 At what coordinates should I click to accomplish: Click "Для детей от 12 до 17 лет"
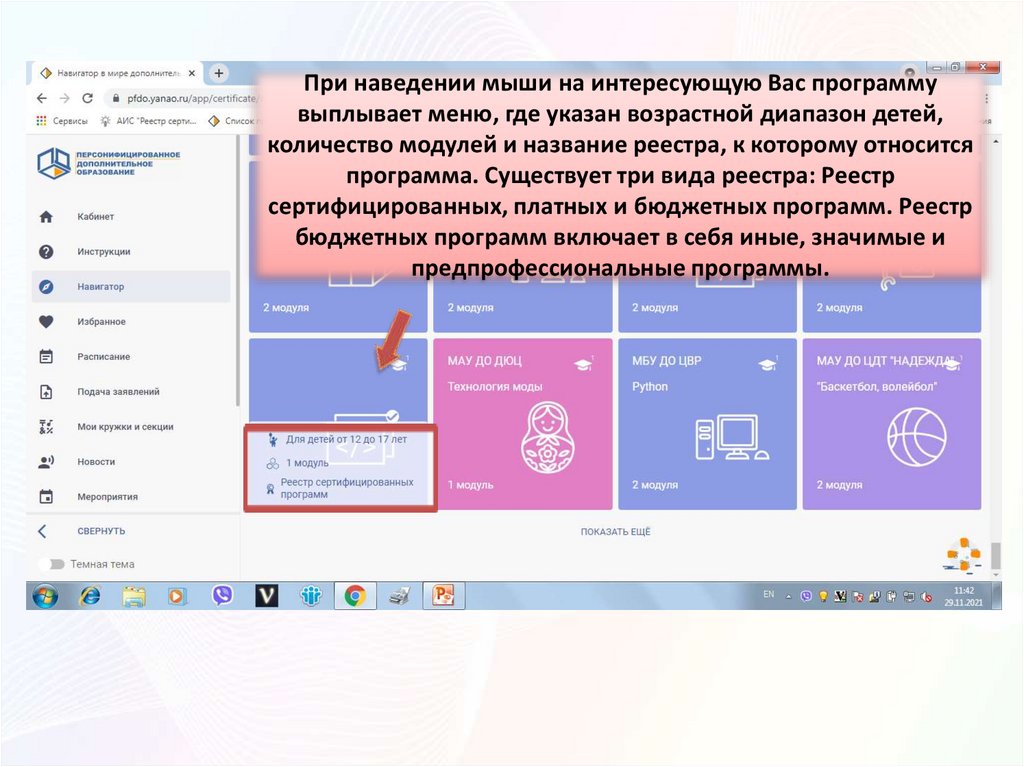(346, 440)
